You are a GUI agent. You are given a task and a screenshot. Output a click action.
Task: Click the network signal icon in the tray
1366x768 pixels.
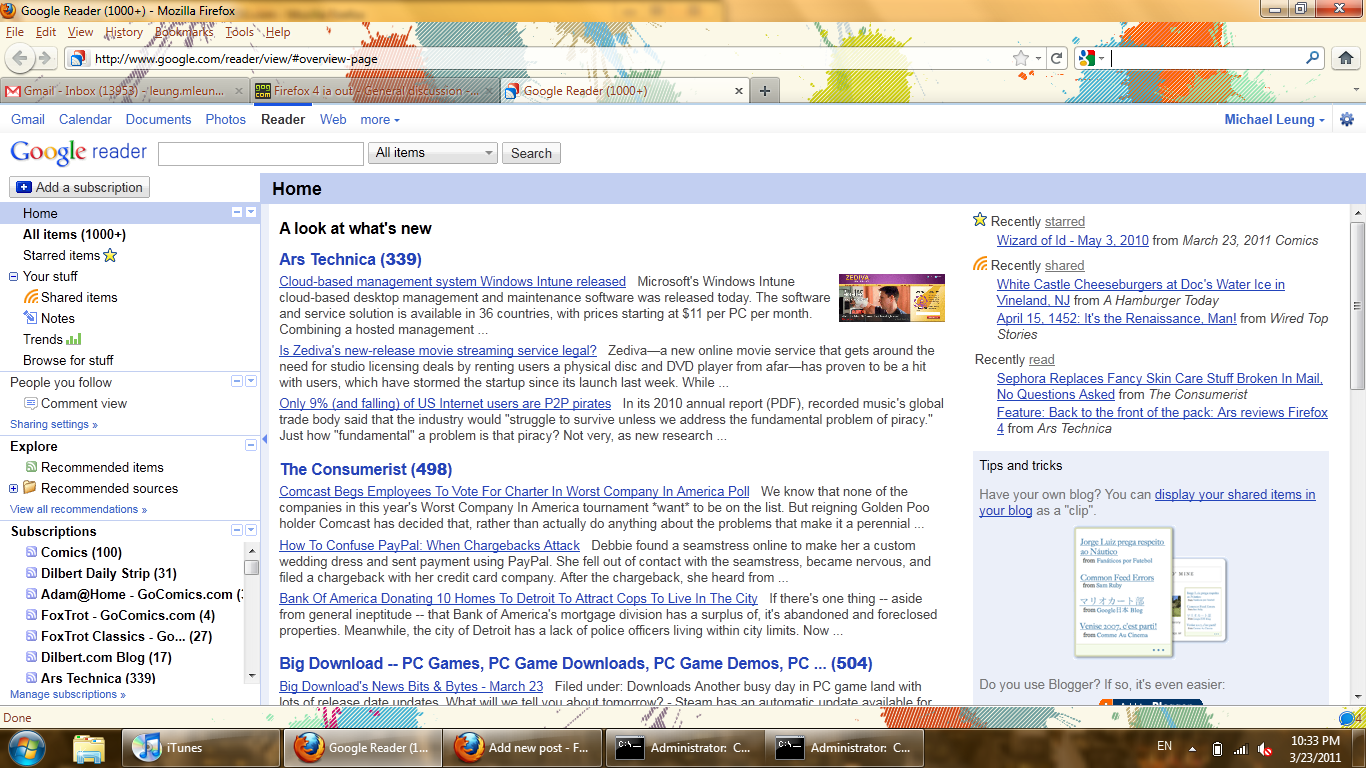click(x=1241, y=748)
